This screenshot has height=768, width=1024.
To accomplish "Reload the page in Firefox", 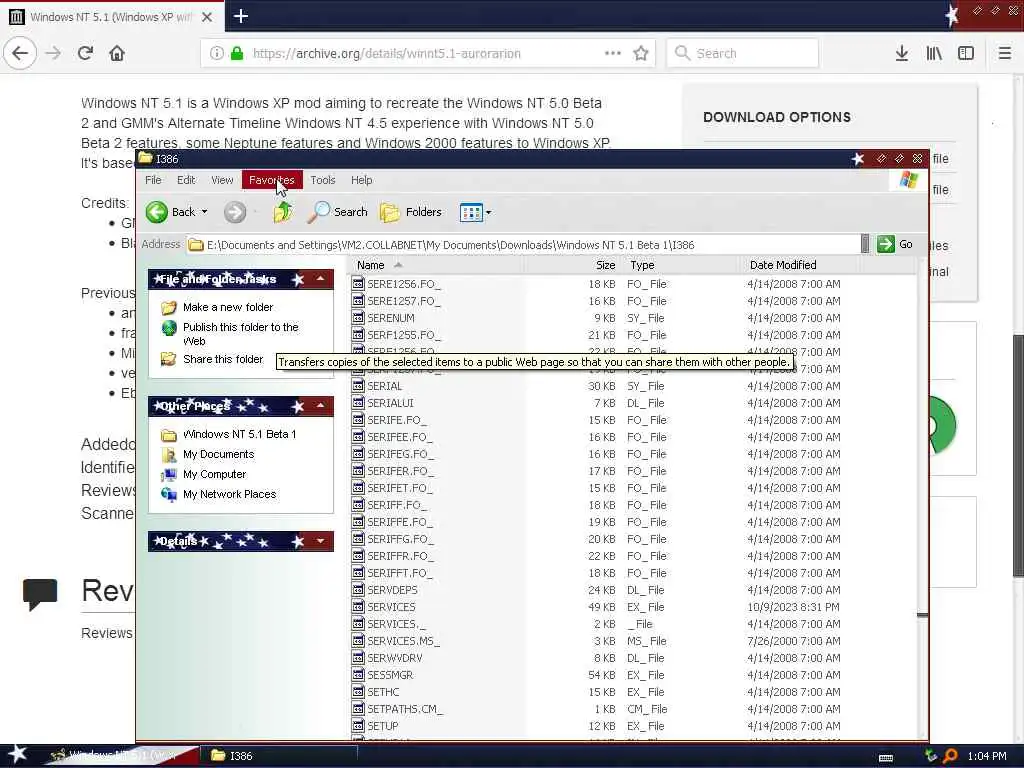I will click(x=86, y=53).
